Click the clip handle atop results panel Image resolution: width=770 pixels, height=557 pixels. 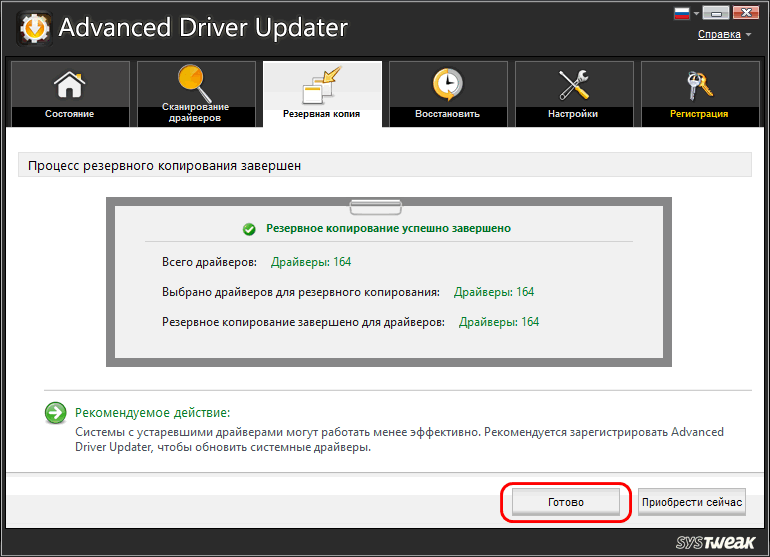click(x=376, y=207)
